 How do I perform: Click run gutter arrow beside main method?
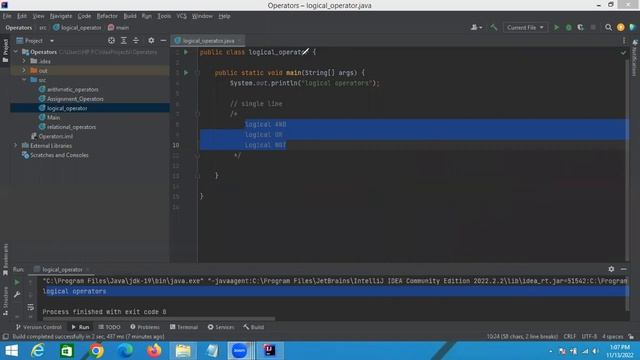tap(186, 73)
